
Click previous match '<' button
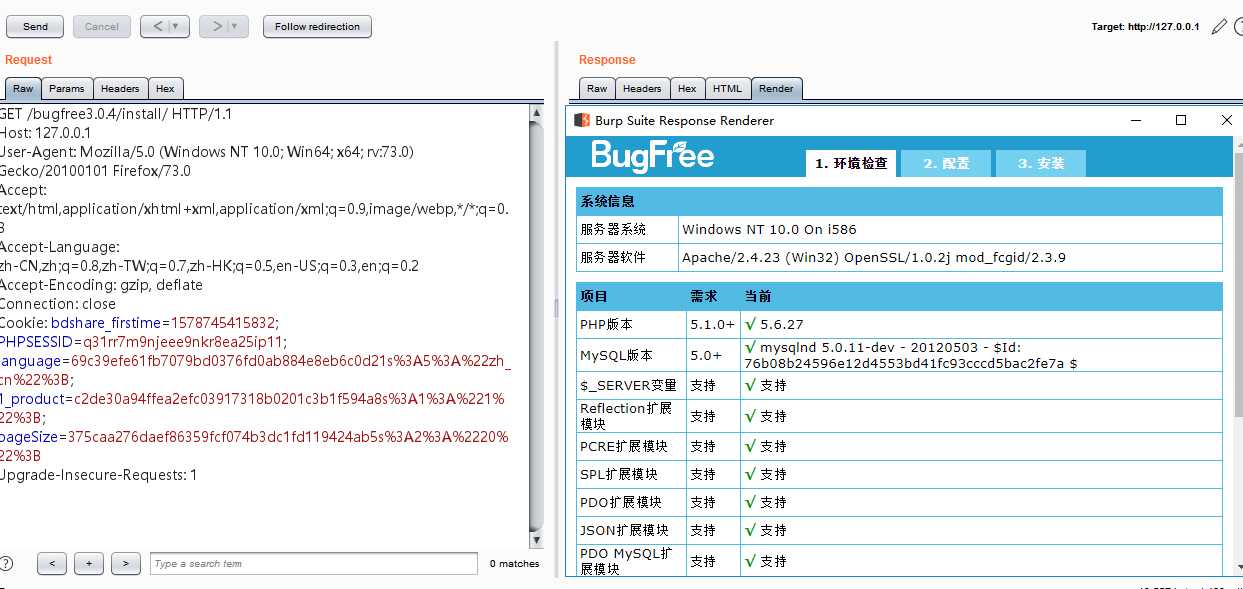52,564
